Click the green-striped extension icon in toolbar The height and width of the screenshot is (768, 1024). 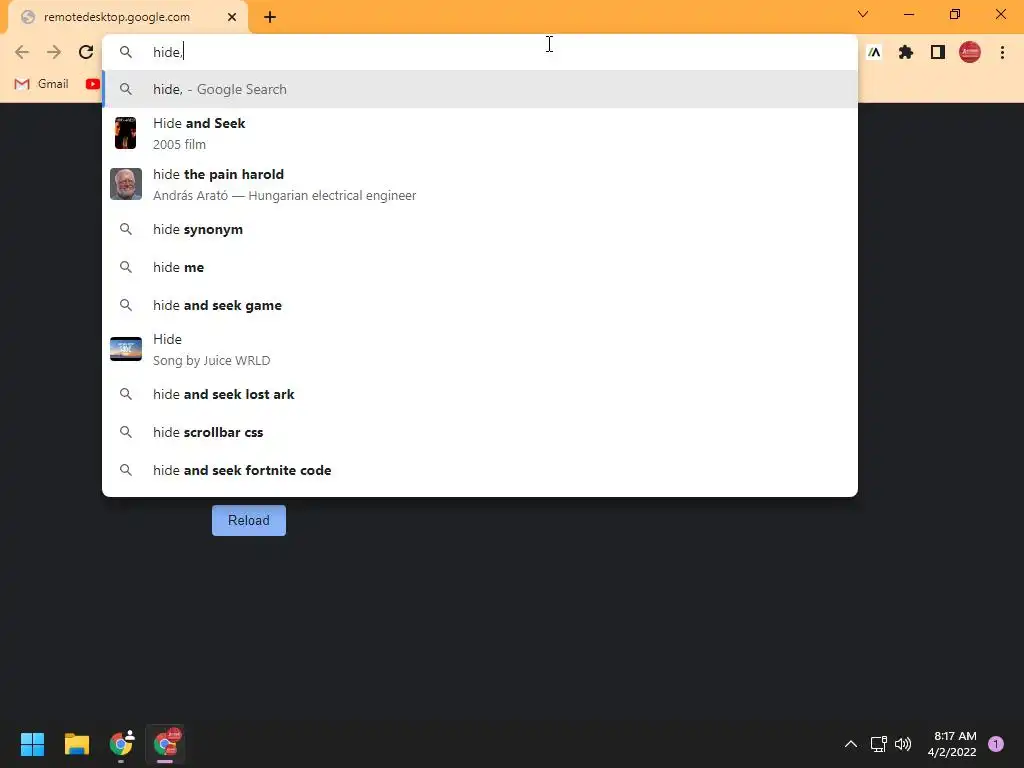[x=874, y=52]
